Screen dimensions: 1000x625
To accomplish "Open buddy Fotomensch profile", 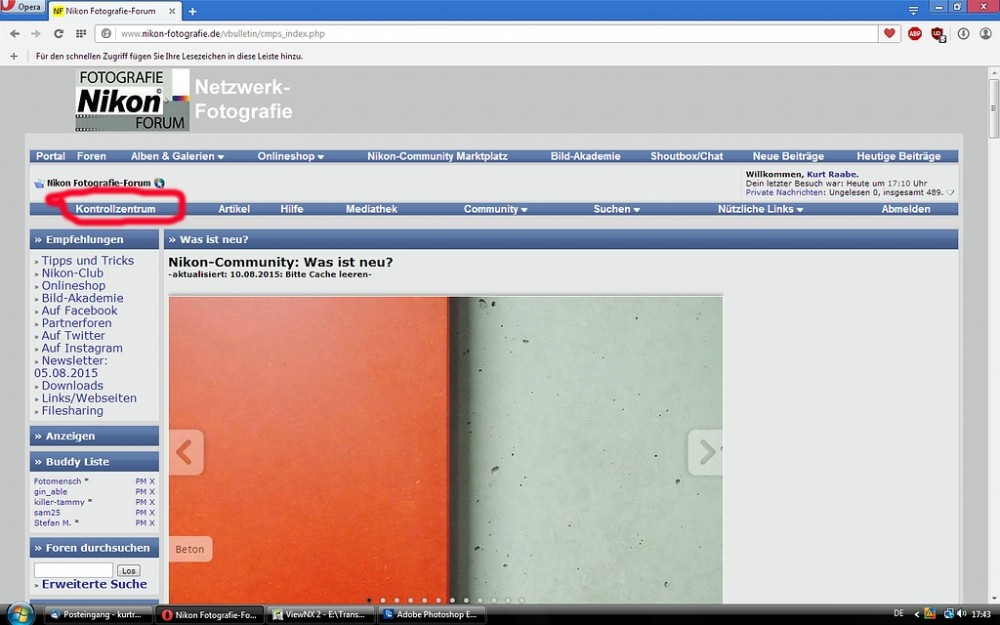I will [x=57, y=482].
